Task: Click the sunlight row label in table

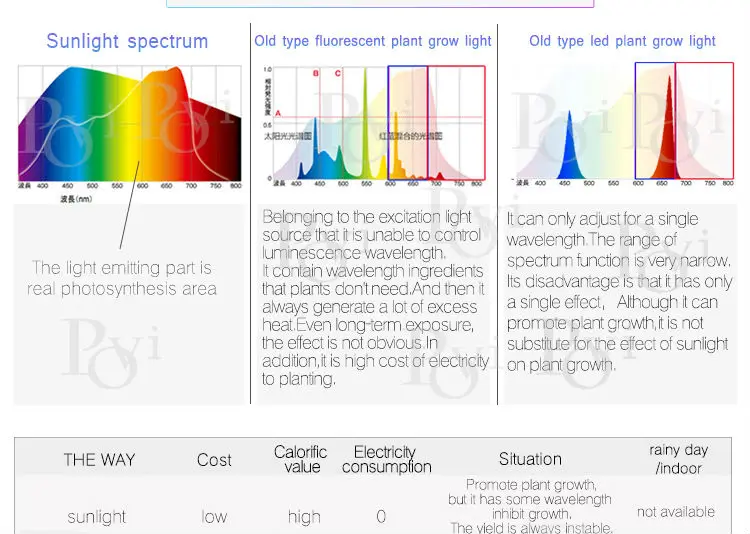Action: pos(97,517)
